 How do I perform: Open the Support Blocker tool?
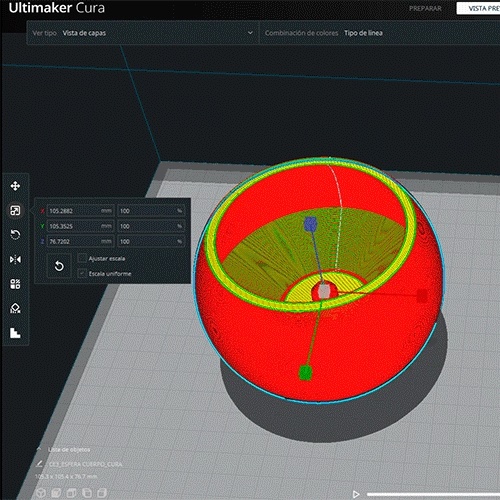pos(15,308)
